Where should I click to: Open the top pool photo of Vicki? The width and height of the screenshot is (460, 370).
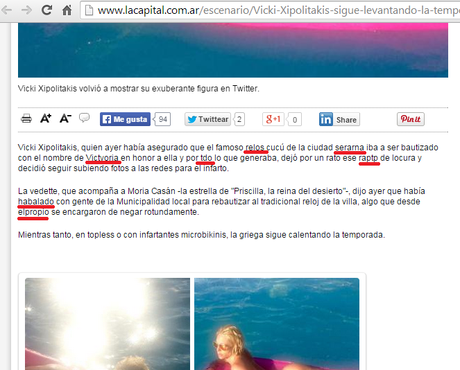[233, 50]
